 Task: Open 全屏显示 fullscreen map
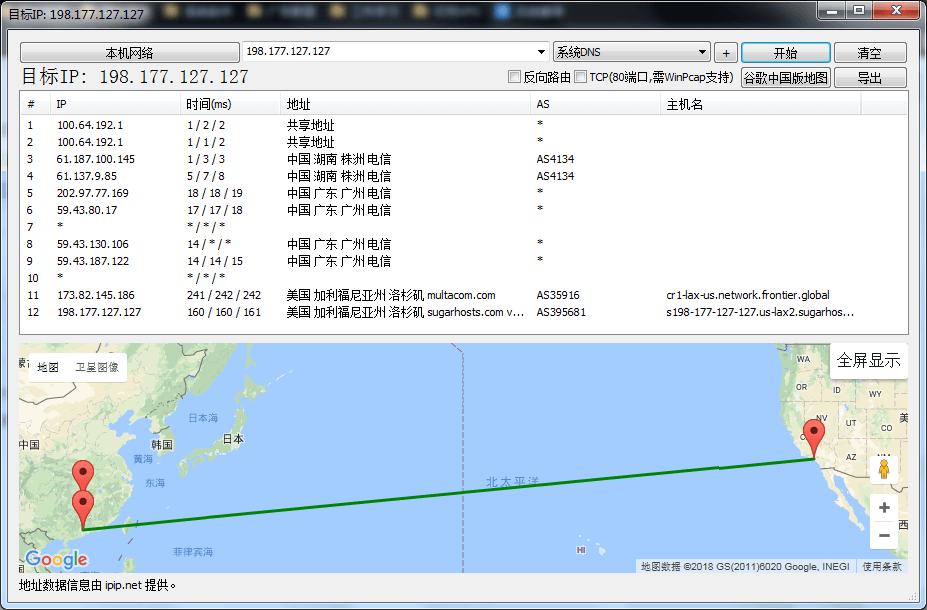(x=868, y=360)
